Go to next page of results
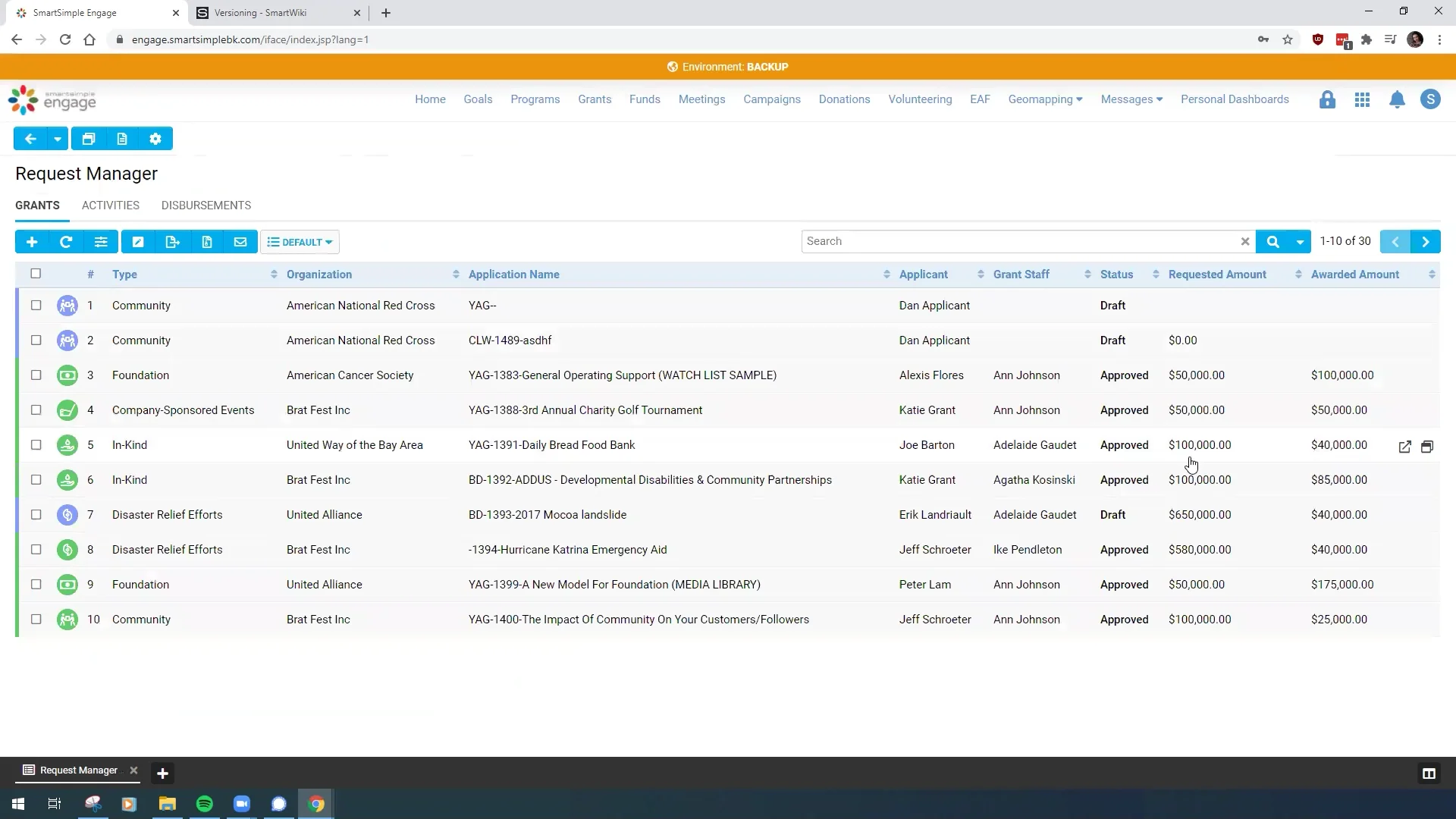 pos(1427,241)
